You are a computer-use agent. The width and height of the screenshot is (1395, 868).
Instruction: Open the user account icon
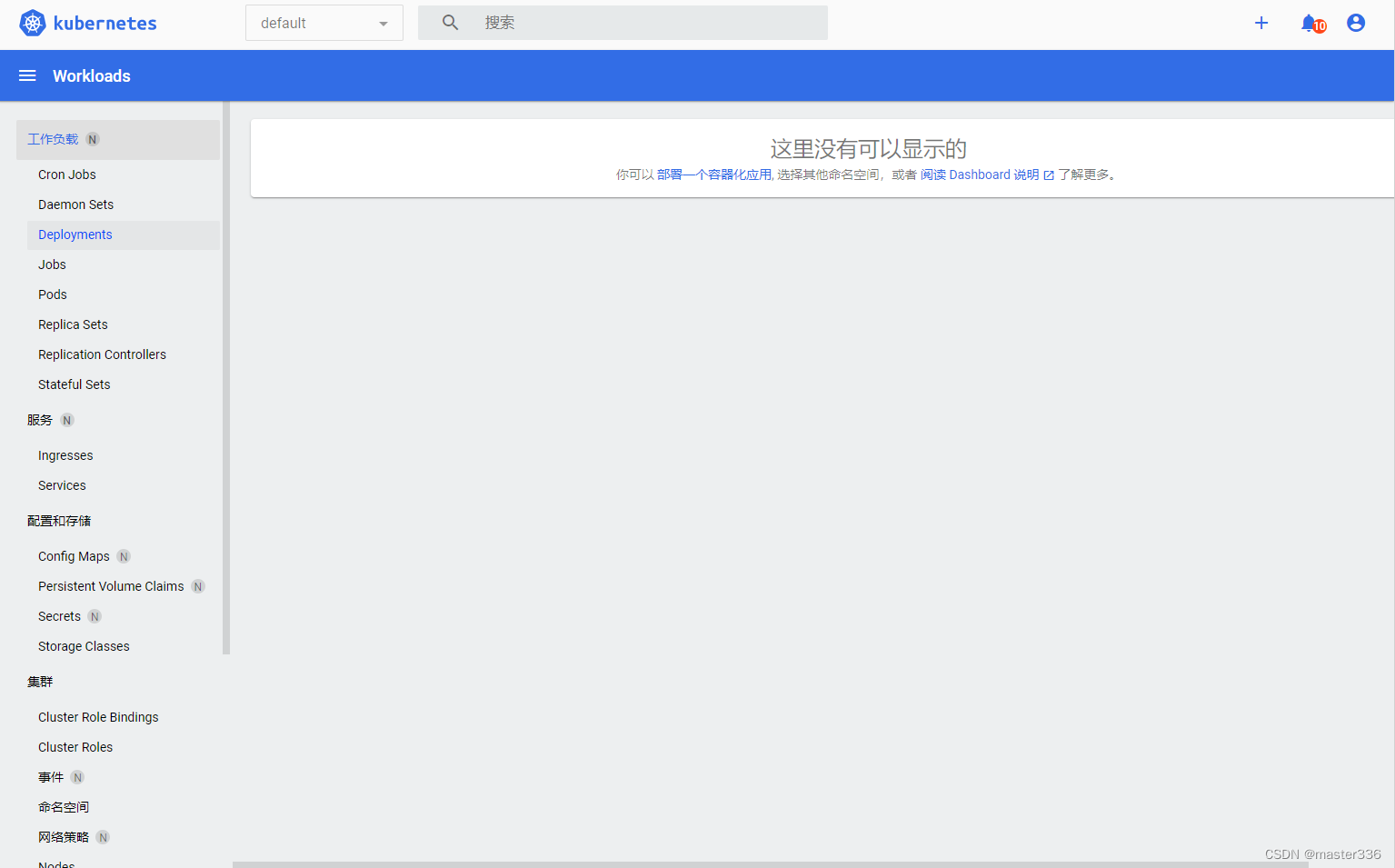pos(1356,23)
